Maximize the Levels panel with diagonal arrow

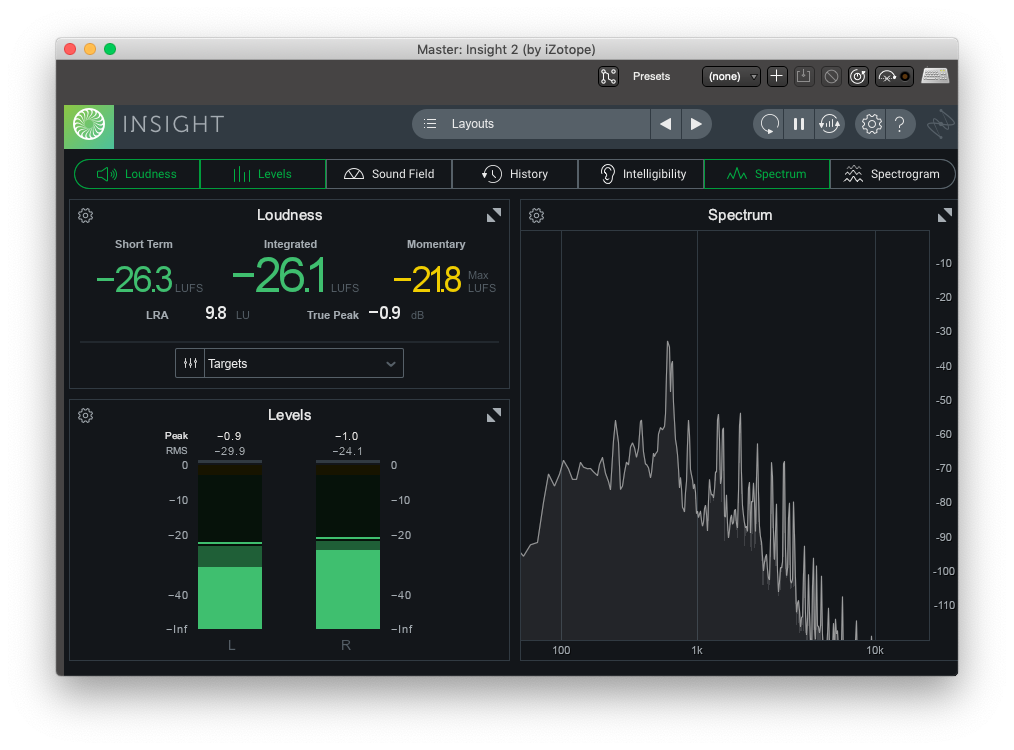[x=493, y=414]
